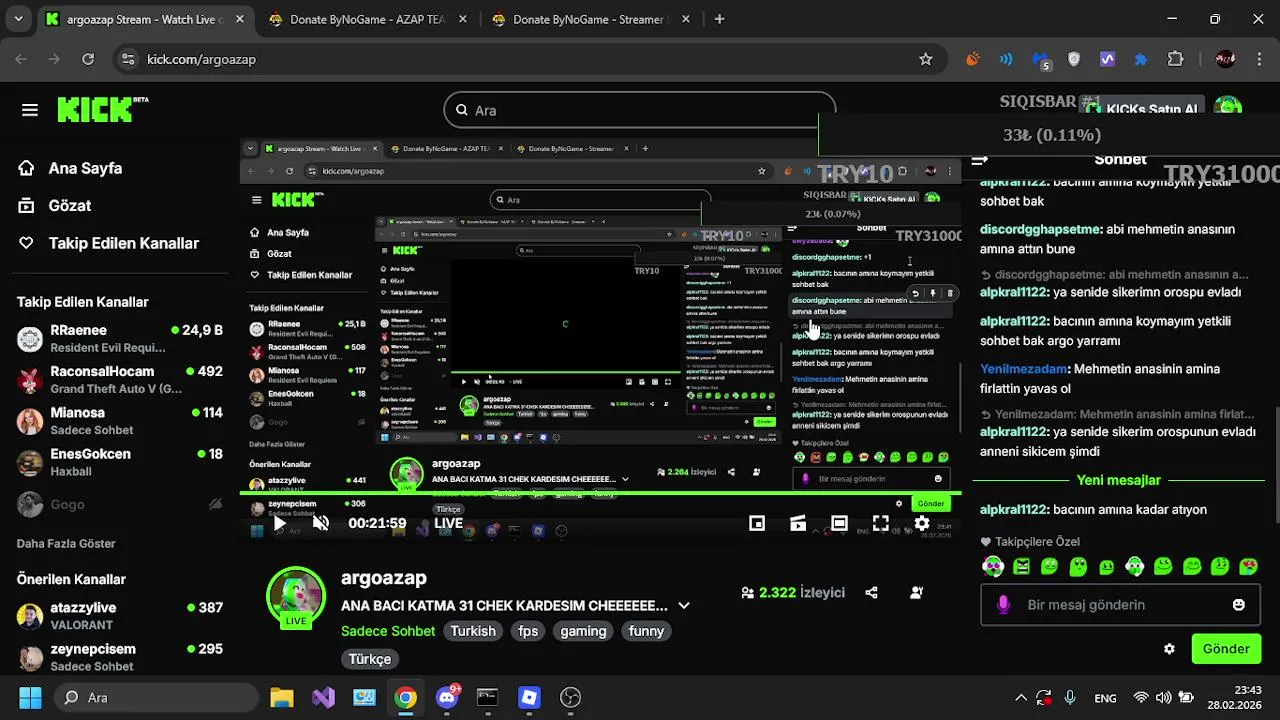Share the stream with the share icon

pyautogui.click(x=871, y=592)
